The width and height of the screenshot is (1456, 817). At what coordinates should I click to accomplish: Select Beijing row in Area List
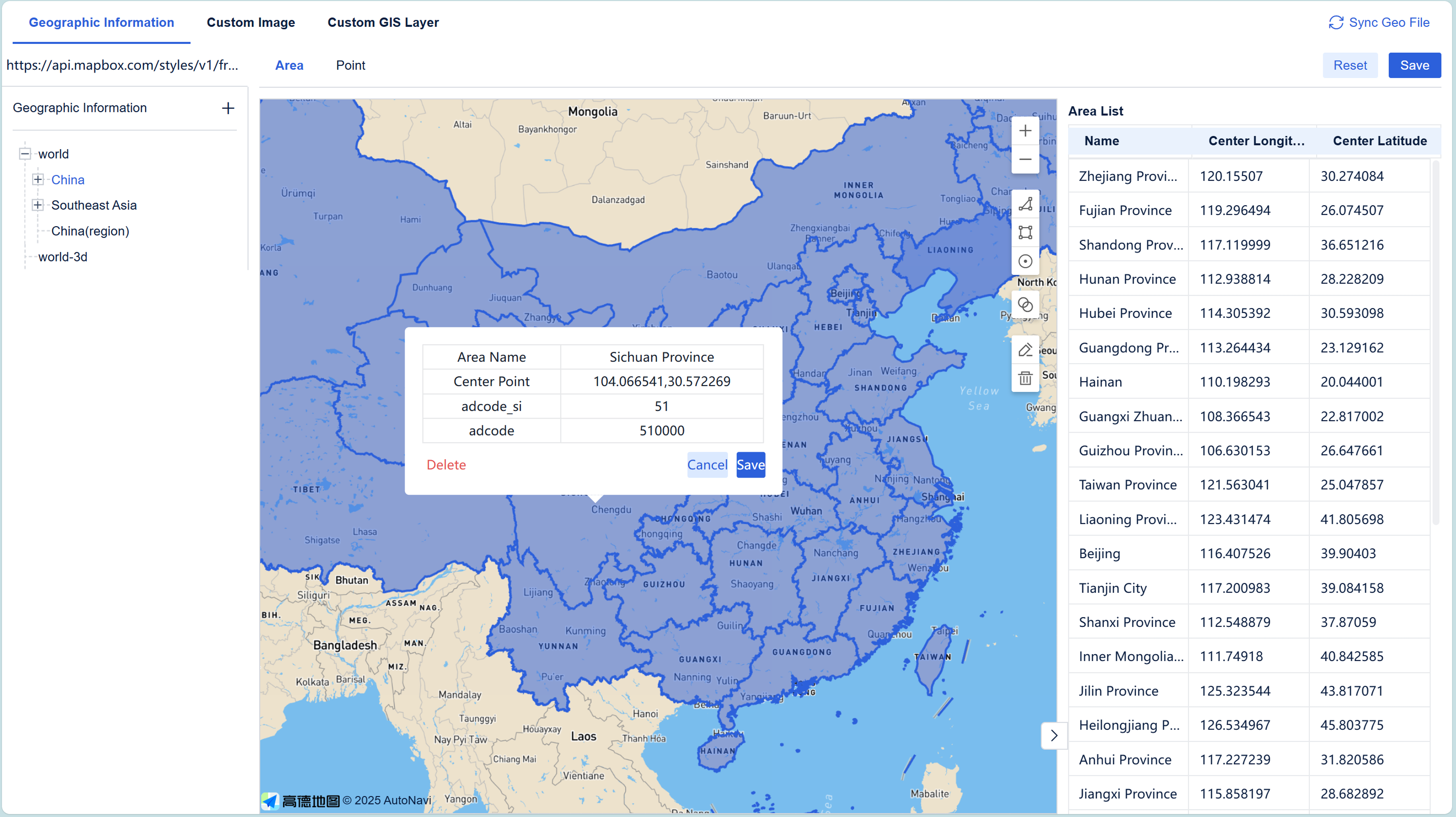1248,554
